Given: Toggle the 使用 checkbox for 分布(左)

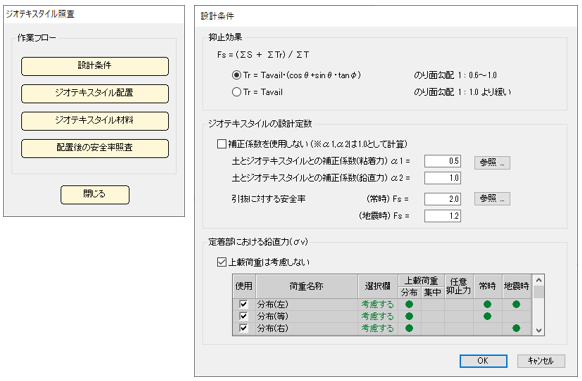Looking at the screenshot, I should [243, 305].
